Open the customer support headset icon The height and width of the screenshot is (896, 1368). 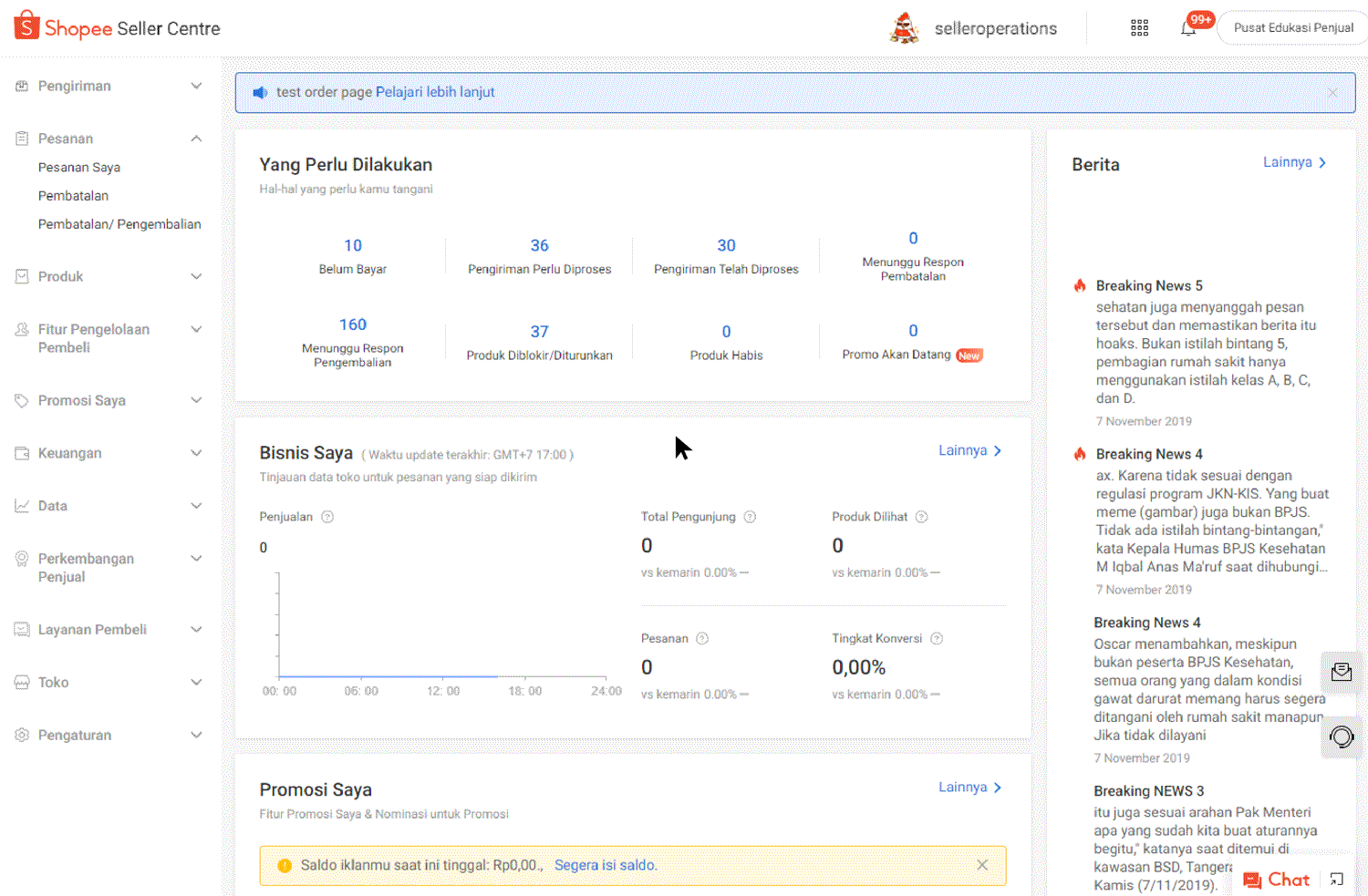pyautogui.click(x=1341, y=736)
